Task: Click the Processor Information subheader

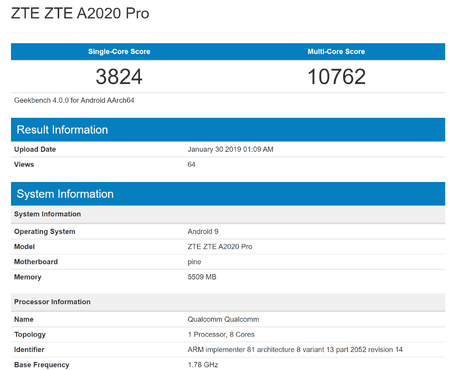Action: pos(228,302)
